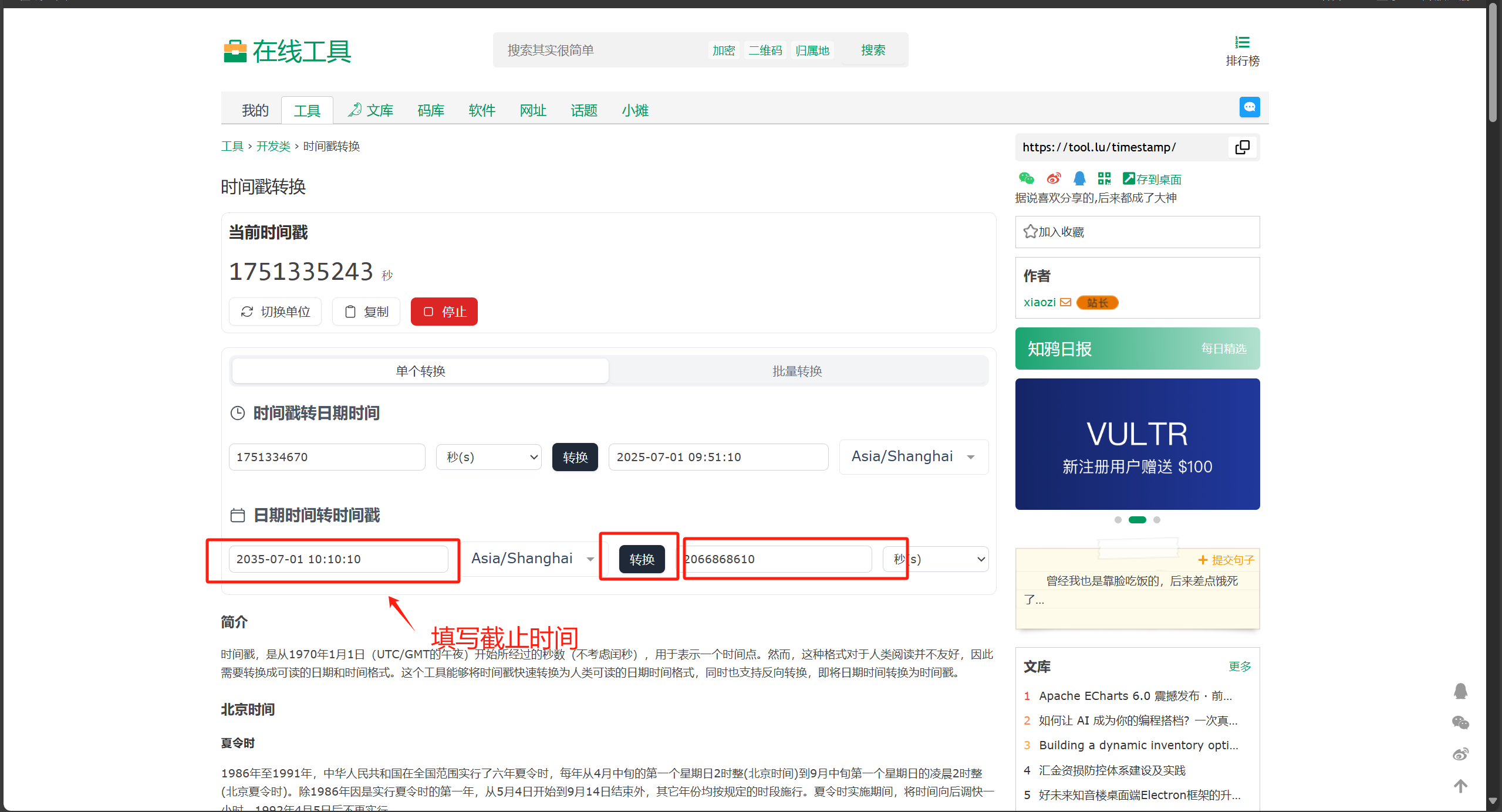This screenshot has height=812, width=1502.
Task: Open the upper Asia/Shanghai timezone dropdown
Action: coord(914,456)
